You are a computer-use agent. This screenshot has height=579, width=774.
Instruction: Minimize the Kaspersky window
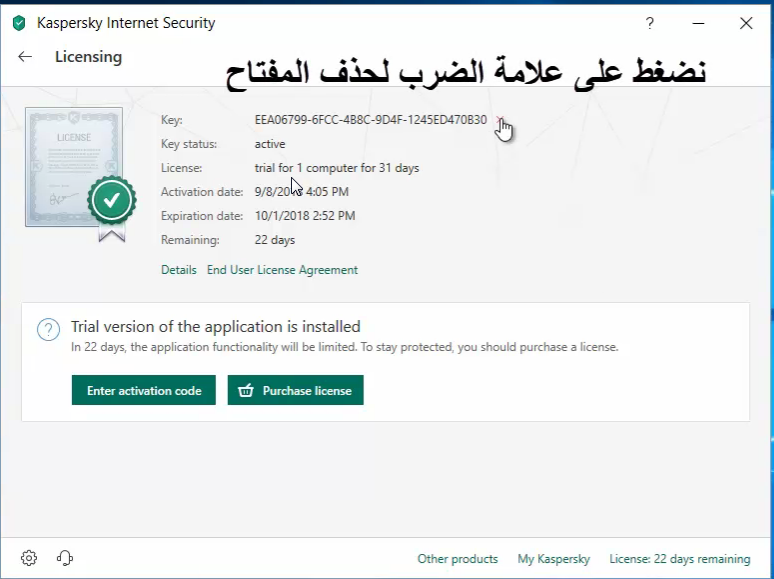[x=698, y=23]
